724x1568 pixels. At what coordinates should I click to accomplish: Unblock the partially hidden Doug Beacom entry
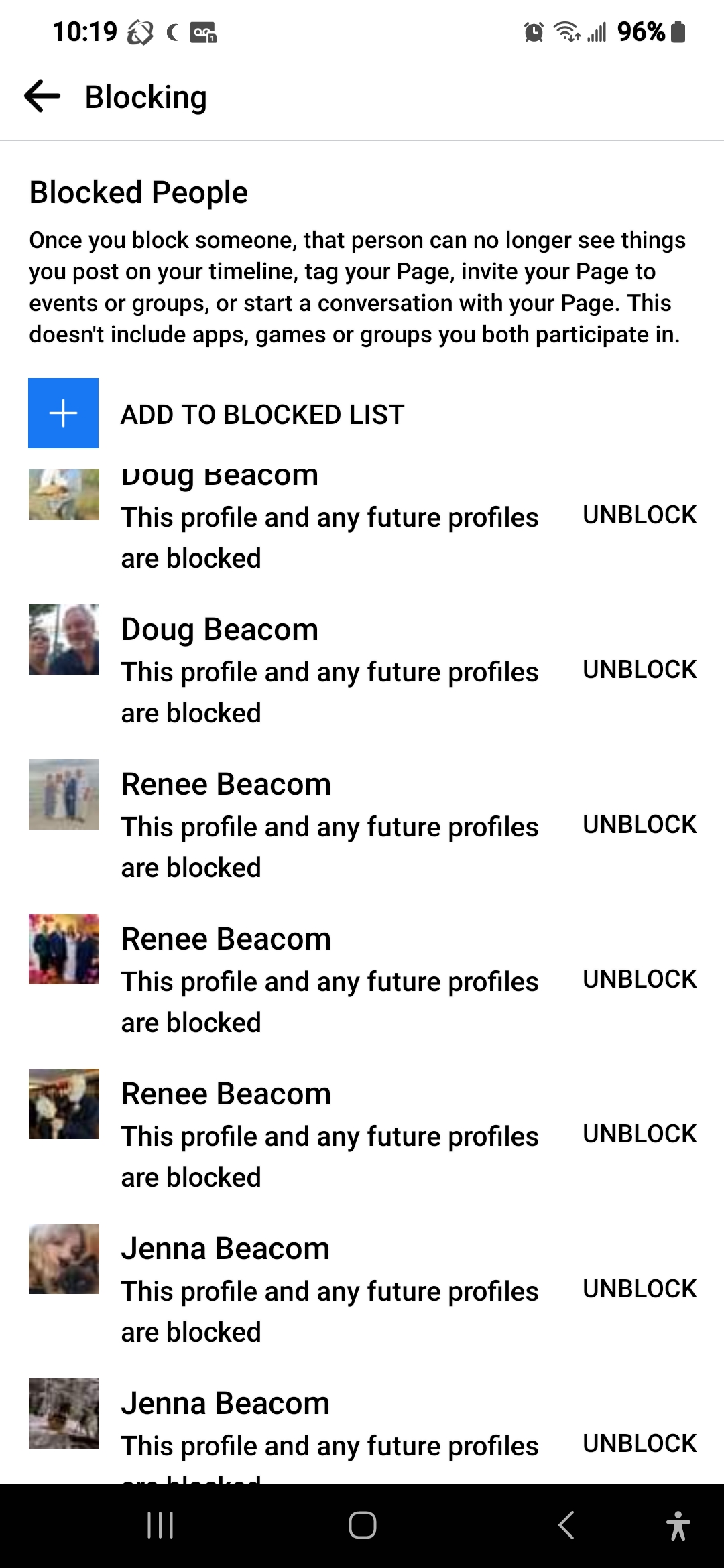point(640,515)
